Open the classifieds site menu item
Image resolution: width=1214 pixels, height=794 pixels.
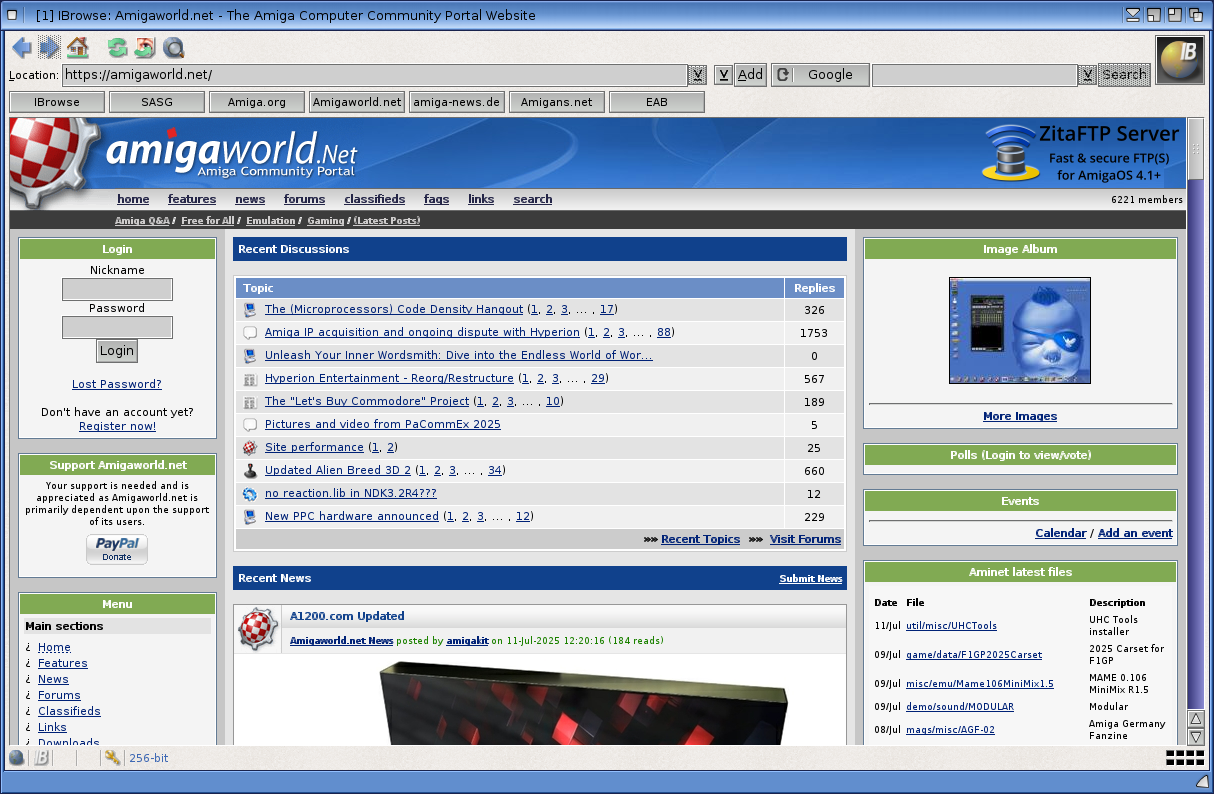click(375, 199)
